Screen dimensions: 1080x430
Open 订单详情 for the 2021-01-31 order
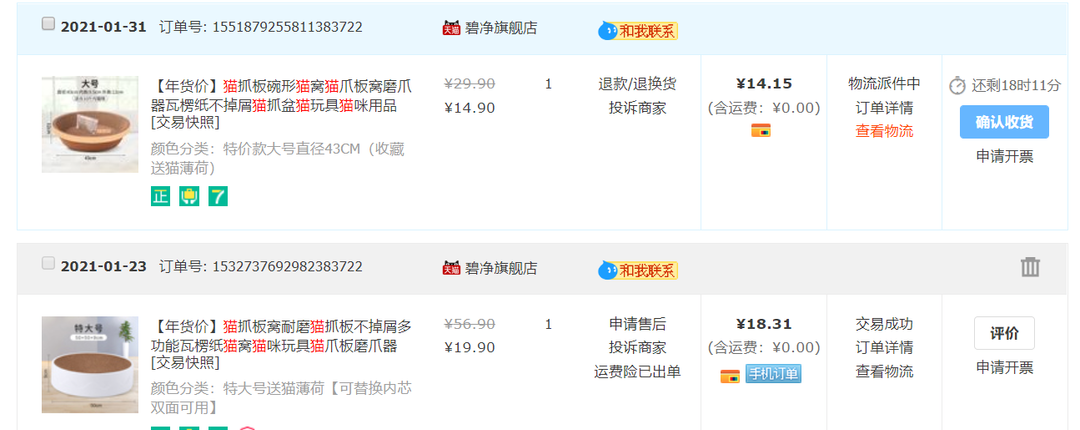tap(884, 108)
